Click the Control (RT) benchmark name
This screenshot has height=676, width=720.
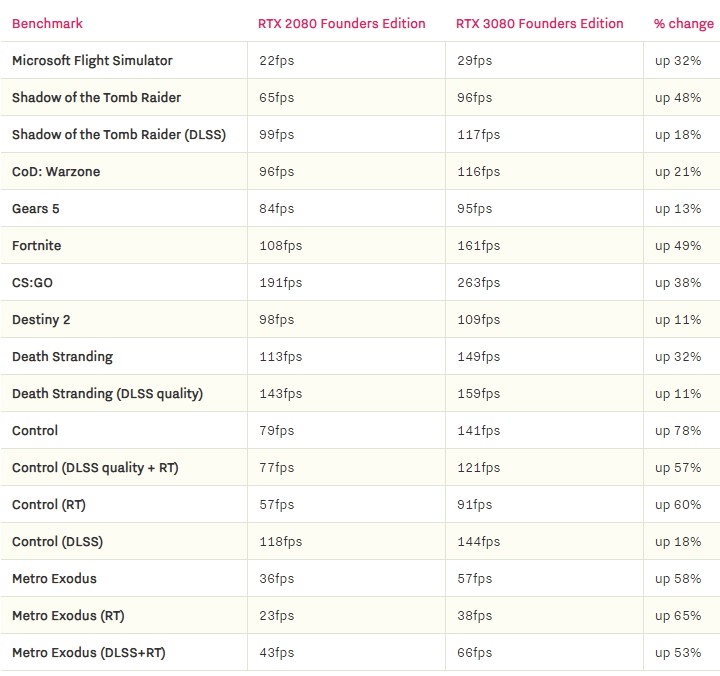pyautogui.click(x=49, y=505)
